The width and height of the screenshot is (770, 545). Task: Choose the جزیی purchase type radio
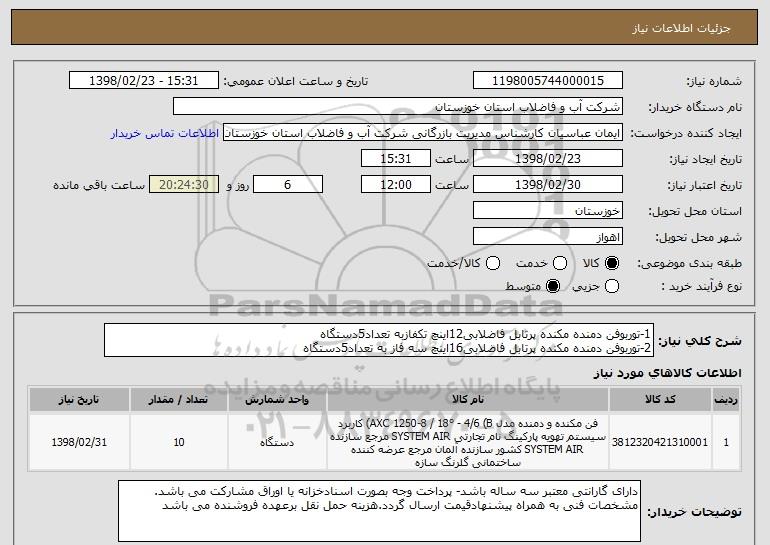coord(612,286)
